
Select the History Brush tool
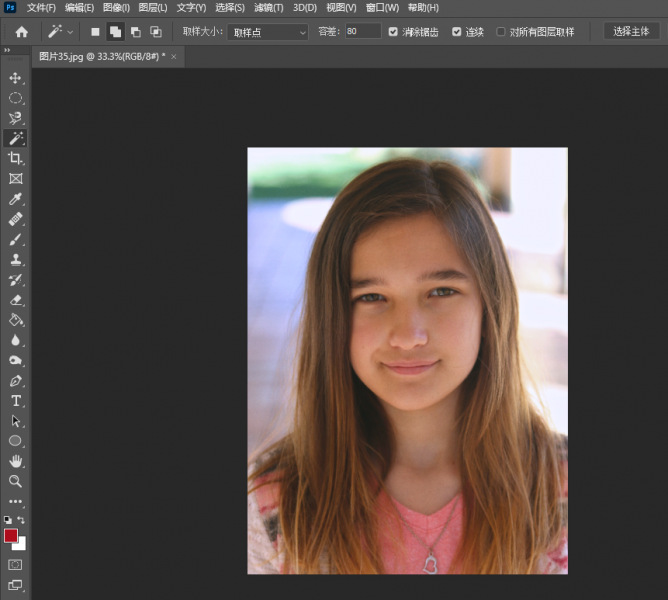tap(15, 280)
